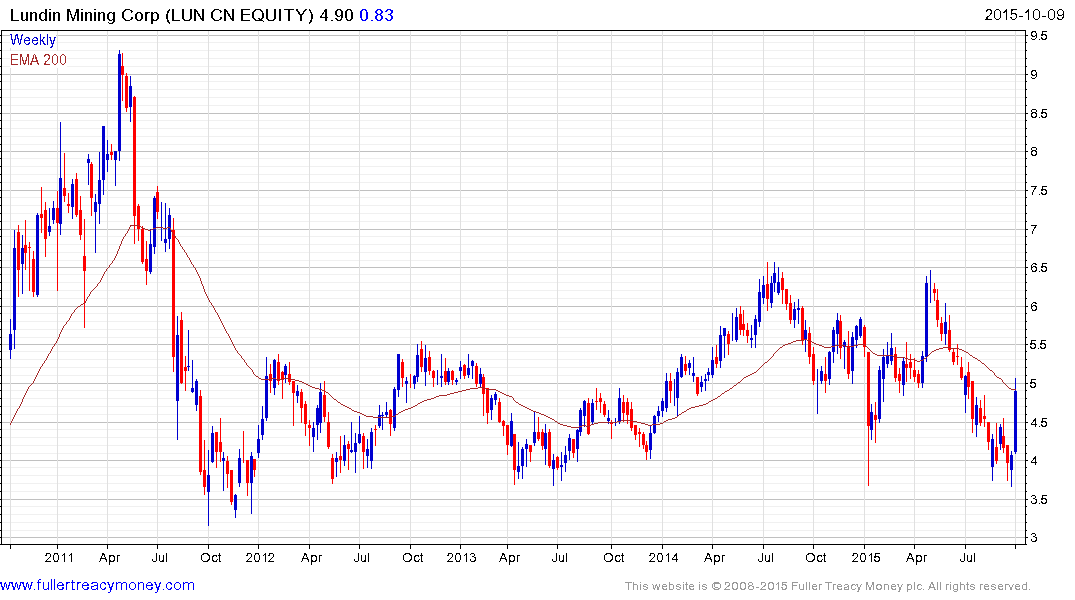Click the 7.5 price axis label
Viewport: 1075px width, 600px height.
(1039, 191)
